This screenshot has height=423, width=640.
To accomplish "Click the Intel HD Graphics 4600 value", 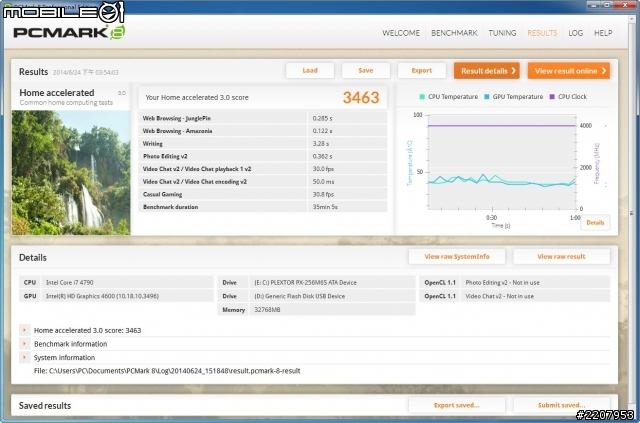I will coord(102,296).
